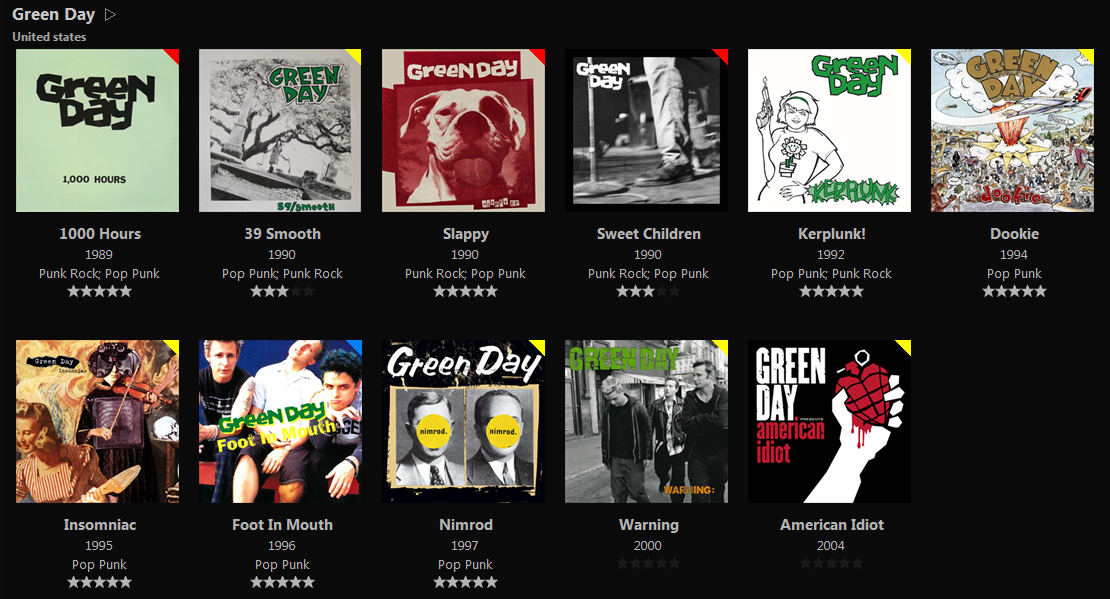Open the 39 Smooth album cover
Viewport: 1110px width, 599px height.
point(280,130)
